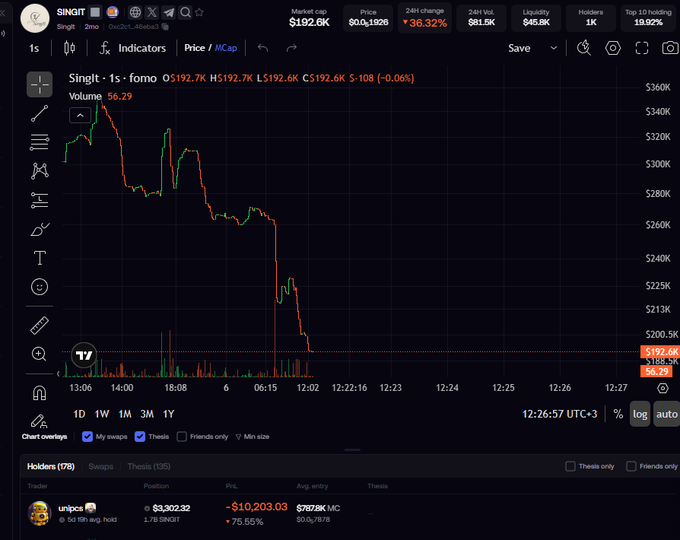Take a chart snapshot with camera icon
The image size is (680, 540).
[x=670, y=48]
